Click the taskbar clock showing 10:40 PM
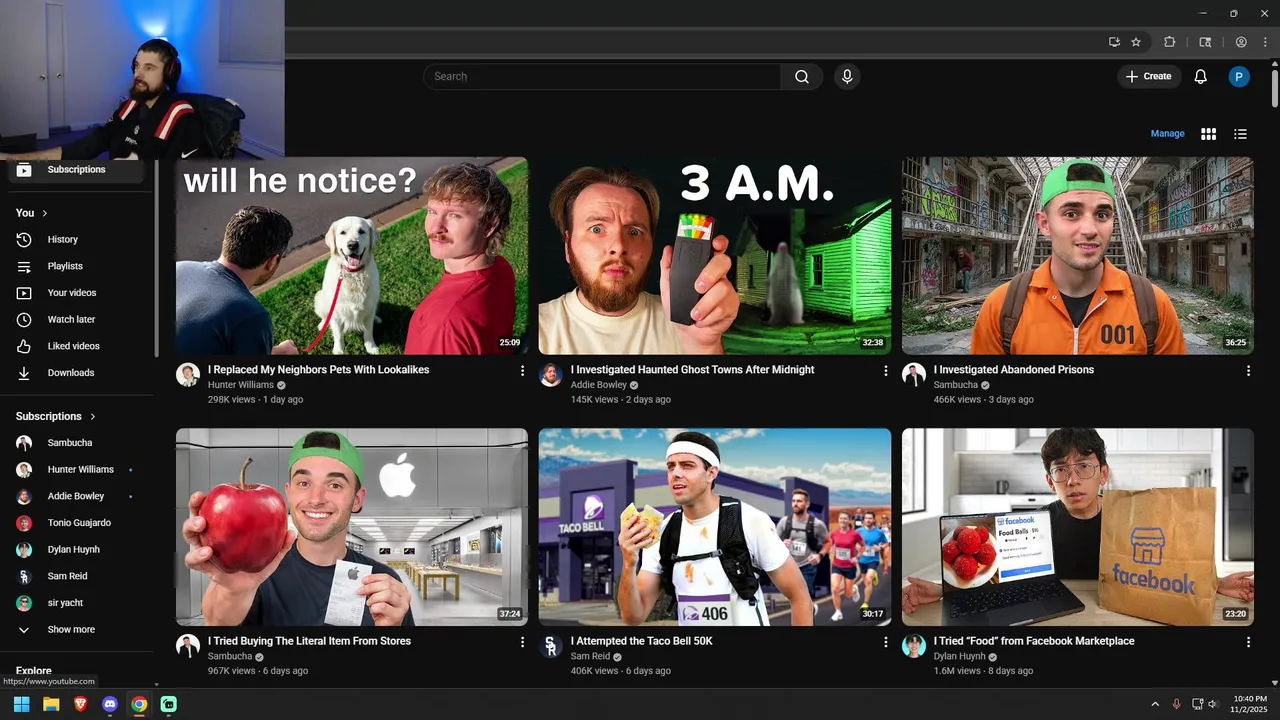The image size is (1280, 720). (1250, 704)
